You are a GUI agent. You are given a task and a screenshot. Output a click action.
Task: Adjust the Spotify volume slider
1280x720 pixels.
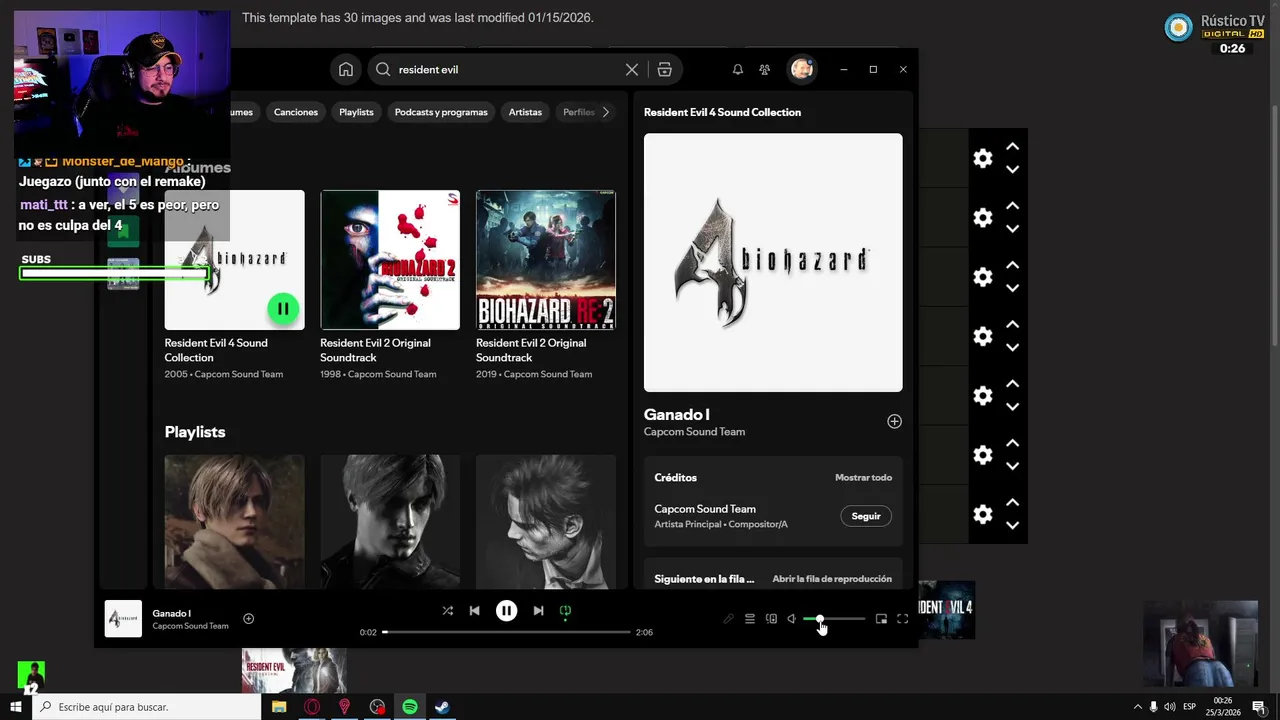834,619
